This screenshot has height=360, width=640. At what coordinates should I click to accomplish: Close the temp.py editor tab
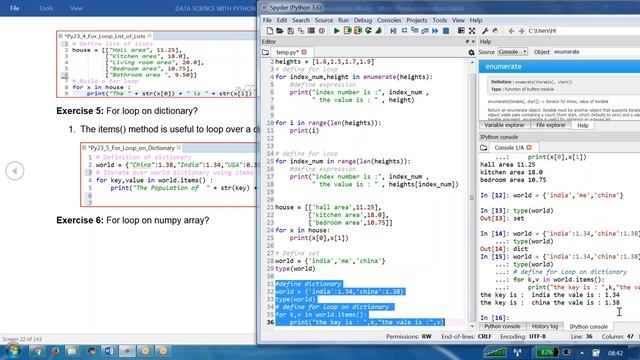click(x=304, y=52)
